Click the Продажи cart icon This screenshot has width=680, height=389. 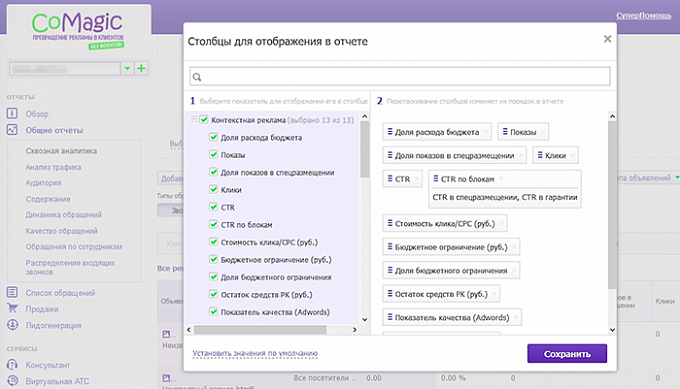tap(12, 308)
